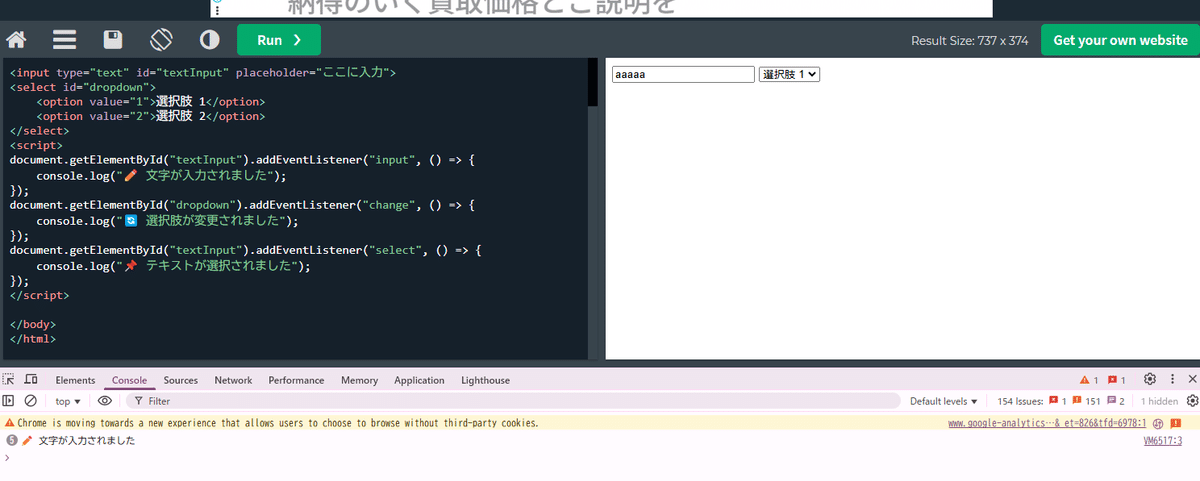Run the code with the Run button
This screenshot has height=481, width=1200.
[x=279, y=40]
